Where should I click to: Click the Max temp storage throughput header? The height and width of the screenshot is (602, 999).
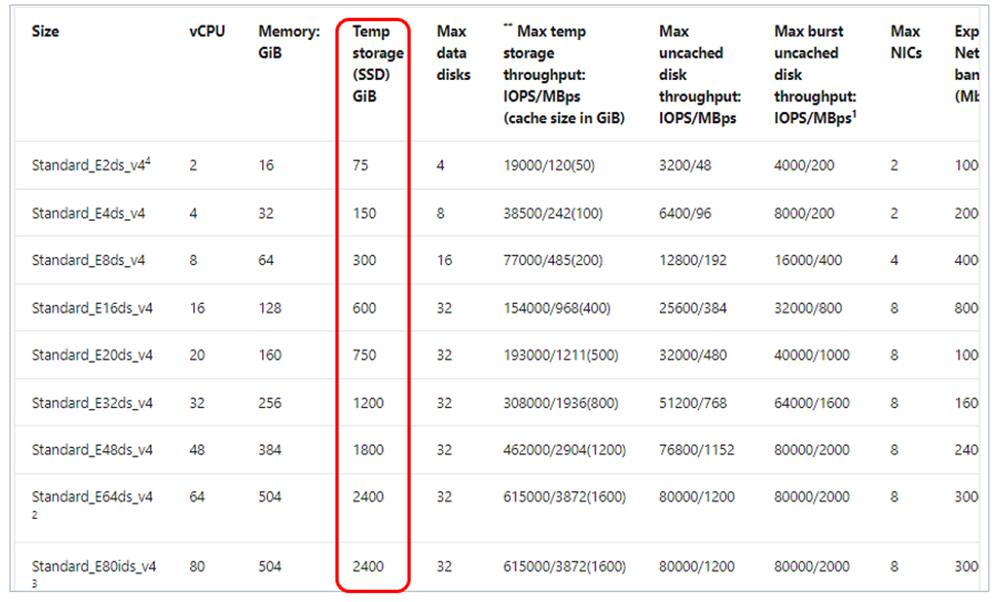(564, 75)
